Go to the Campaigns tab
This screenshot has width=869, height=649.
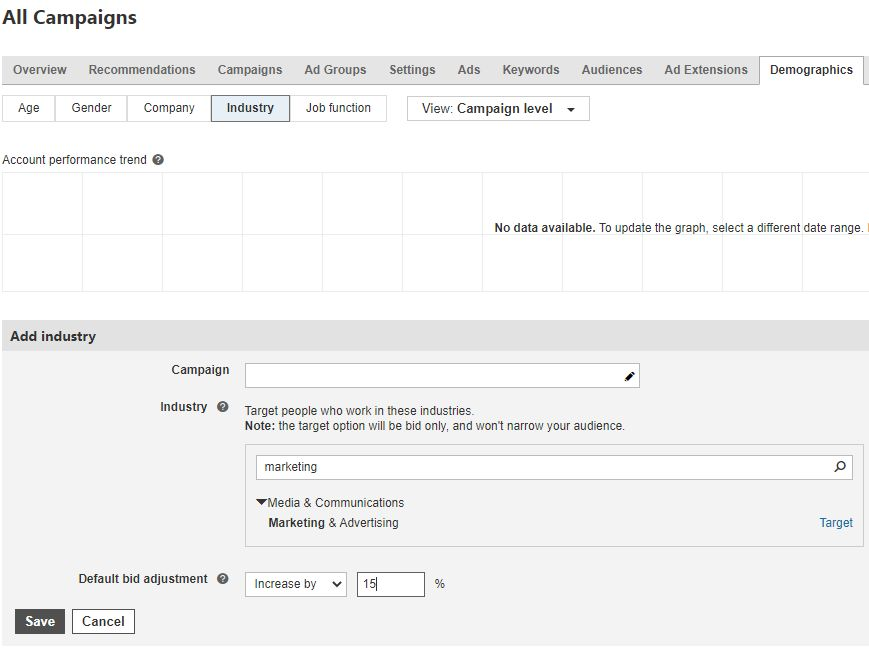pos(250,70)
